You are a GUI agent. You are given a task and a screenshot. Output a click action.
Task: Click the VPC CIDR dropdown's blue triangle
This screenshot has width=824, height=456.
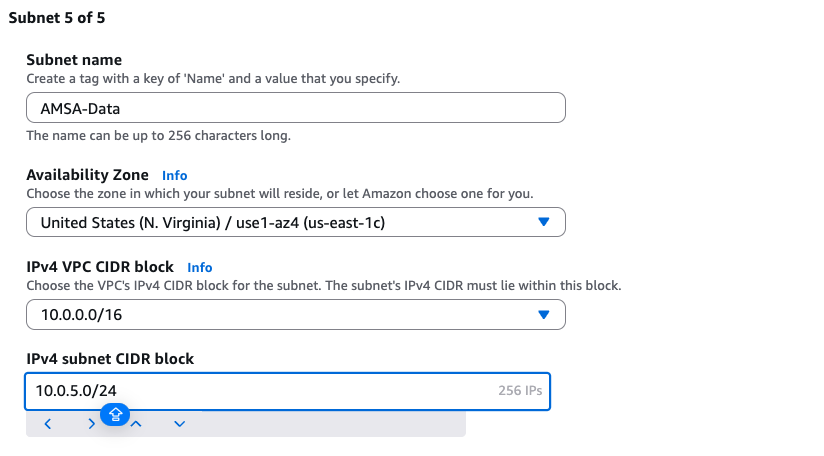click(544, 314)
